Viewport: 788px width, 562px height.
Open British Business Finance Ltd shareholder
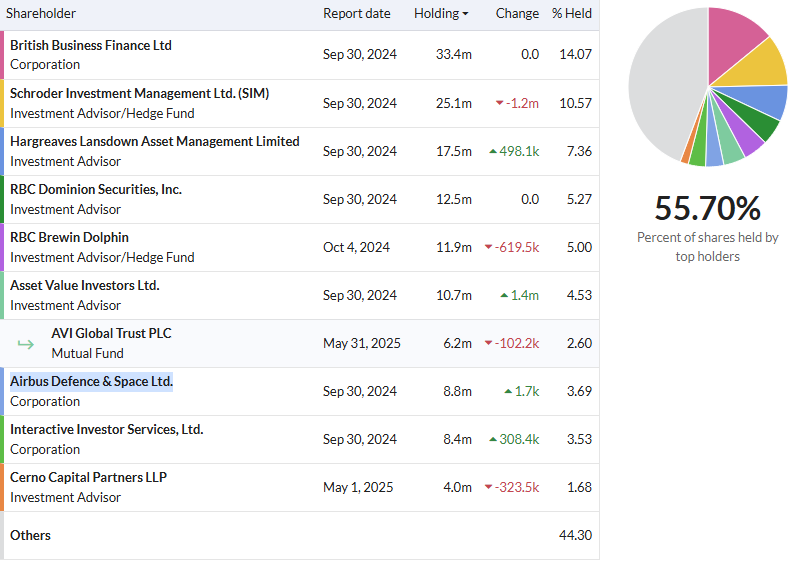click(91, 46)
